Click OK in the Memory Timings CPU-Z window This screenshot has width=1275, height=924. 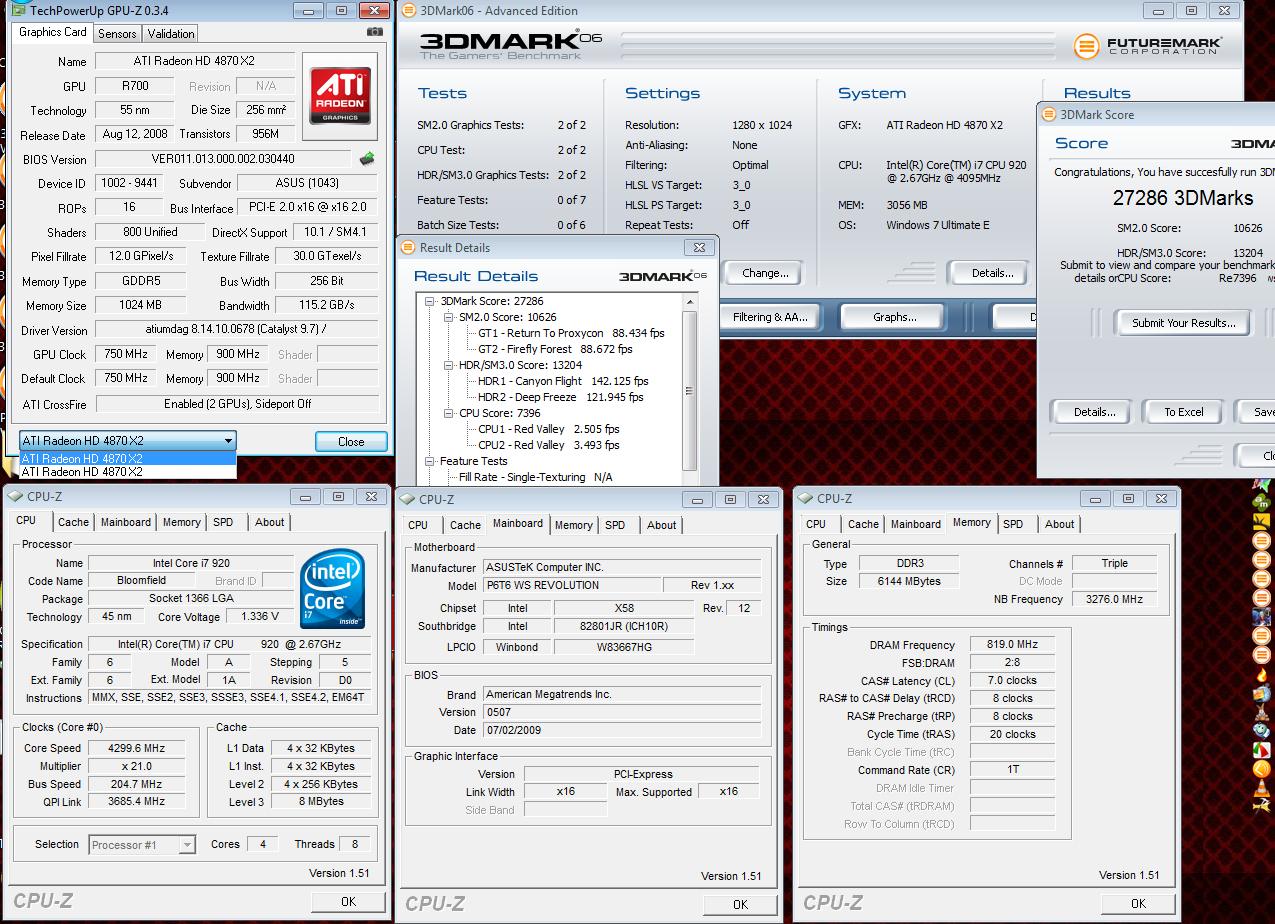[1138, 903]
